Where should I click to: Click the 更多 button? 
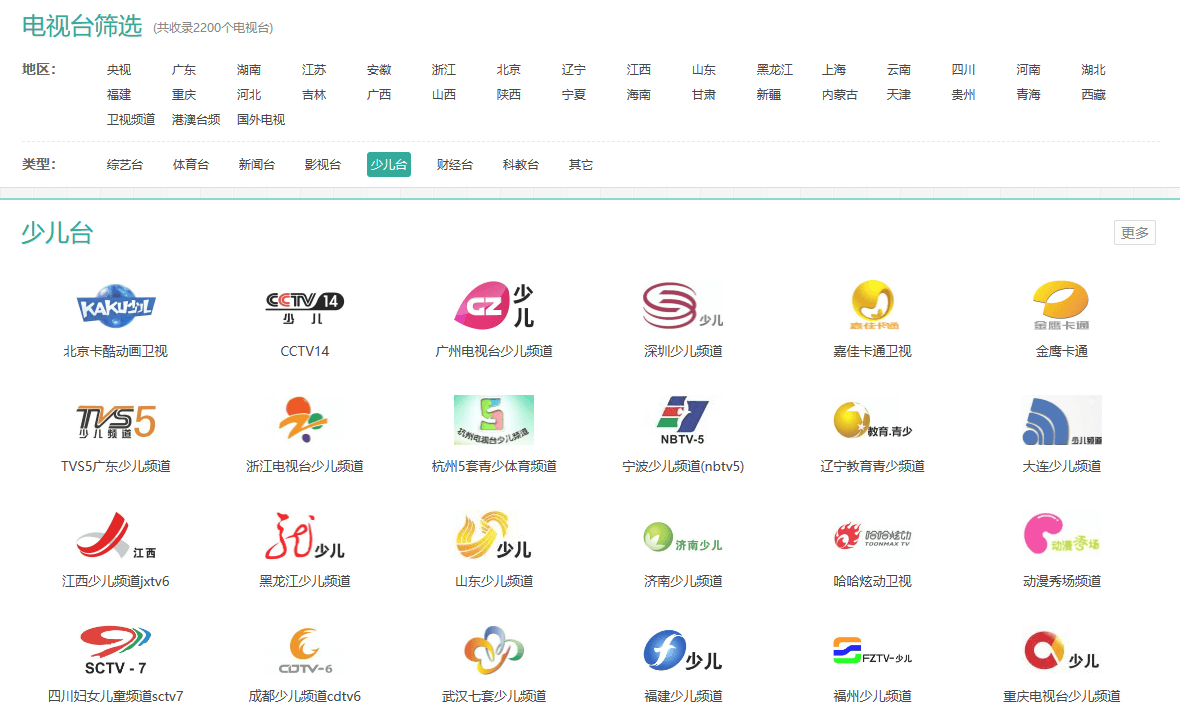1135,233
